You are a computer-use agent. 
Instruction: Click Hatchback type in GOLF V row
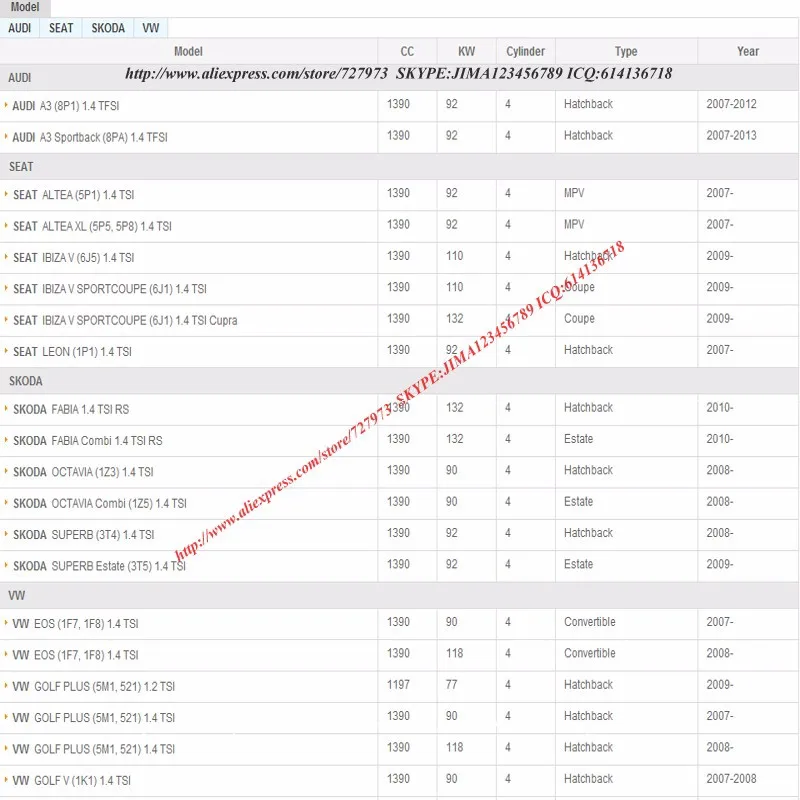[588, 779]
